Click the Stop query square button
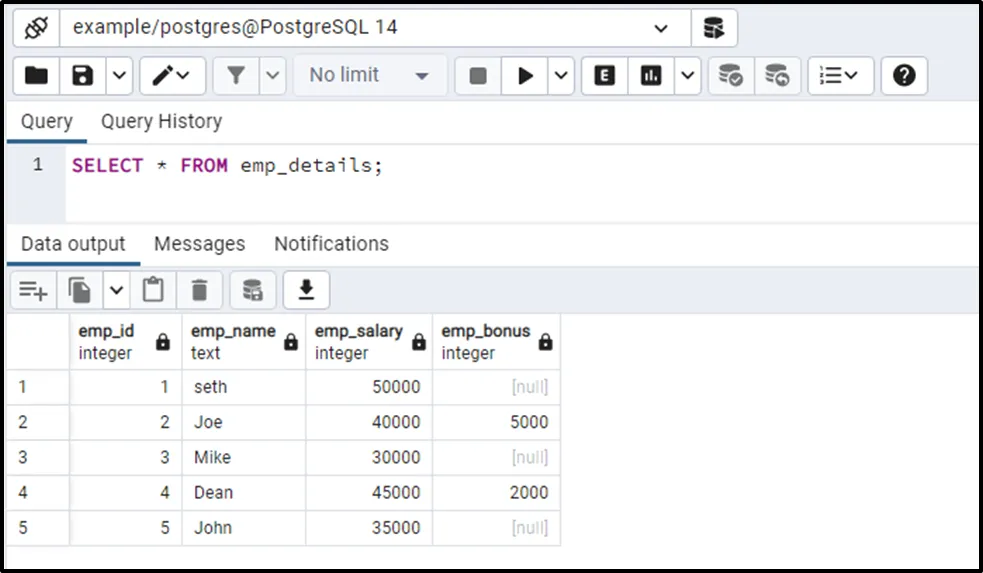 pos(478,76)
